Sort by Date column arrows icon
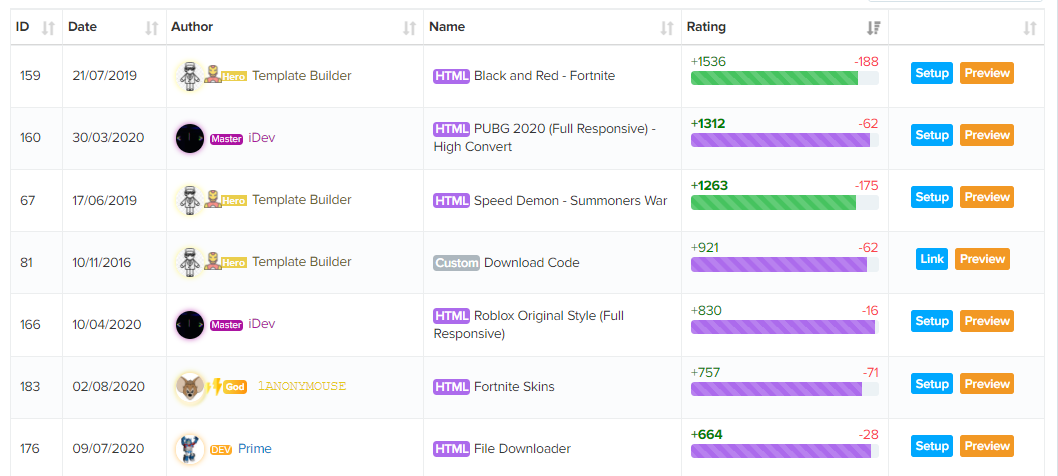Screen dimensions: 1058x476 click(x=152, y=28)
